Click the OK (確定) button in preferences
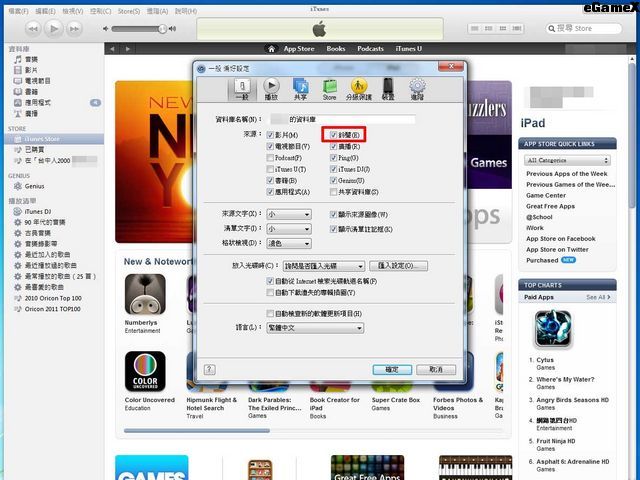This screenshot has width=640, height=480. coord(392,369)
